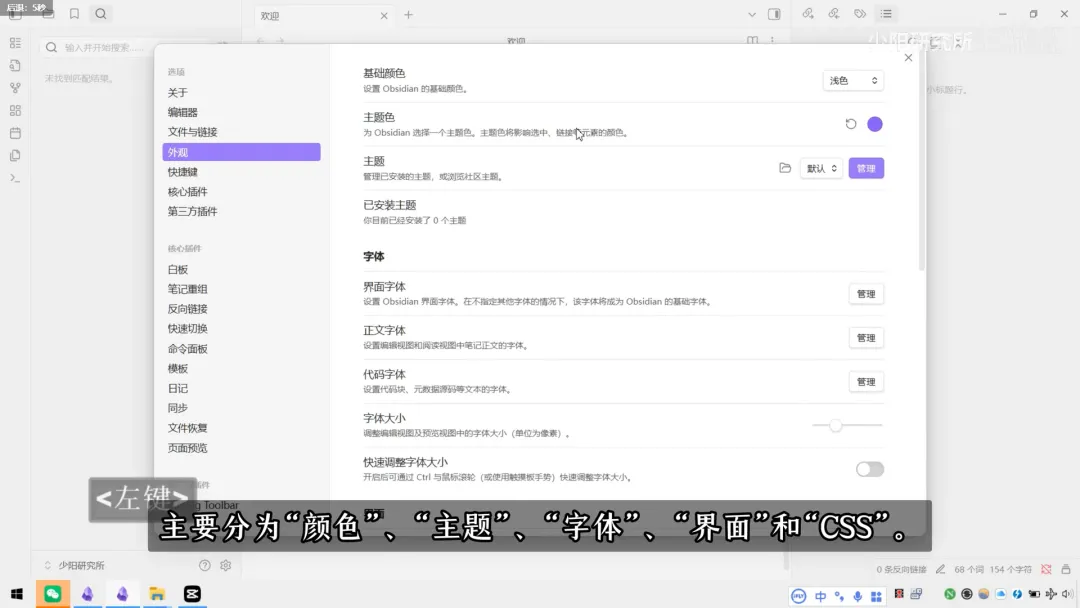Image resolution: width=1080 pixels, height=608 pixels.
Task: Select the card board icon in left sidebar
Action: click(15, 111)
